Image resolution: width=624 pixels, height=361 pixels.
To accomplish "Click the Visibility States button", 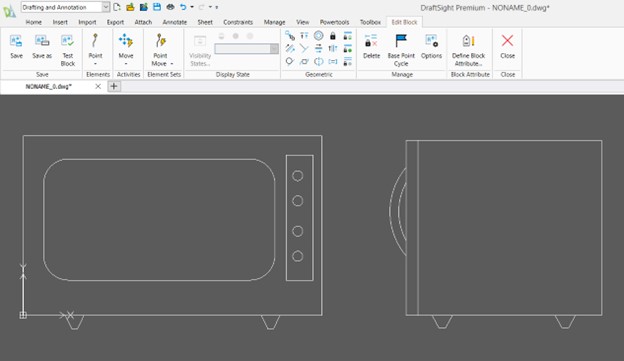I will (200, 50).
